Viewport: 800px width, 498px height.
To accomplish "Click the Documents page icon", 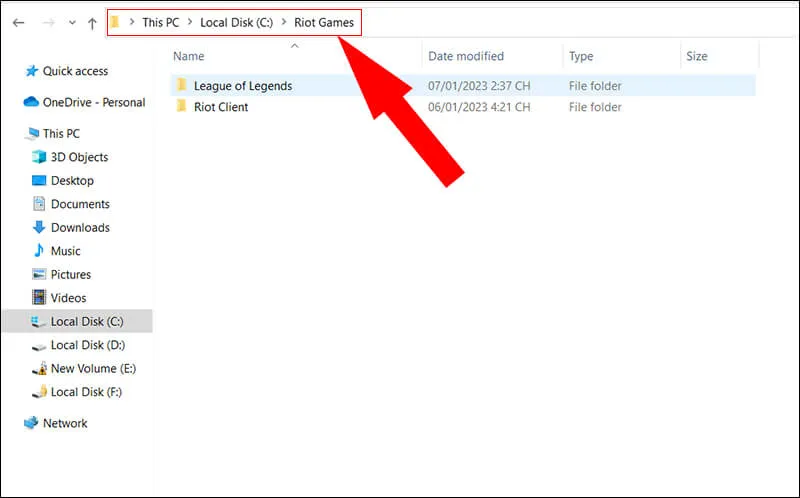I will point(39,204).
